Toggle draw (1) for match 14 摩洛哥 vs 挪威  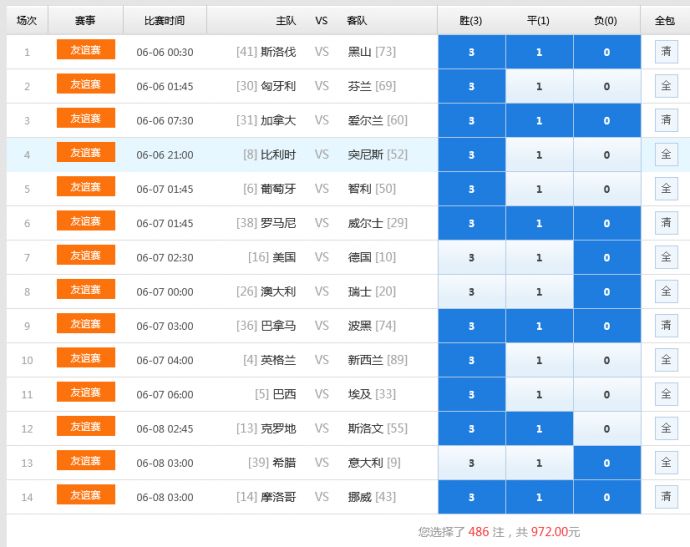[539, 497]
